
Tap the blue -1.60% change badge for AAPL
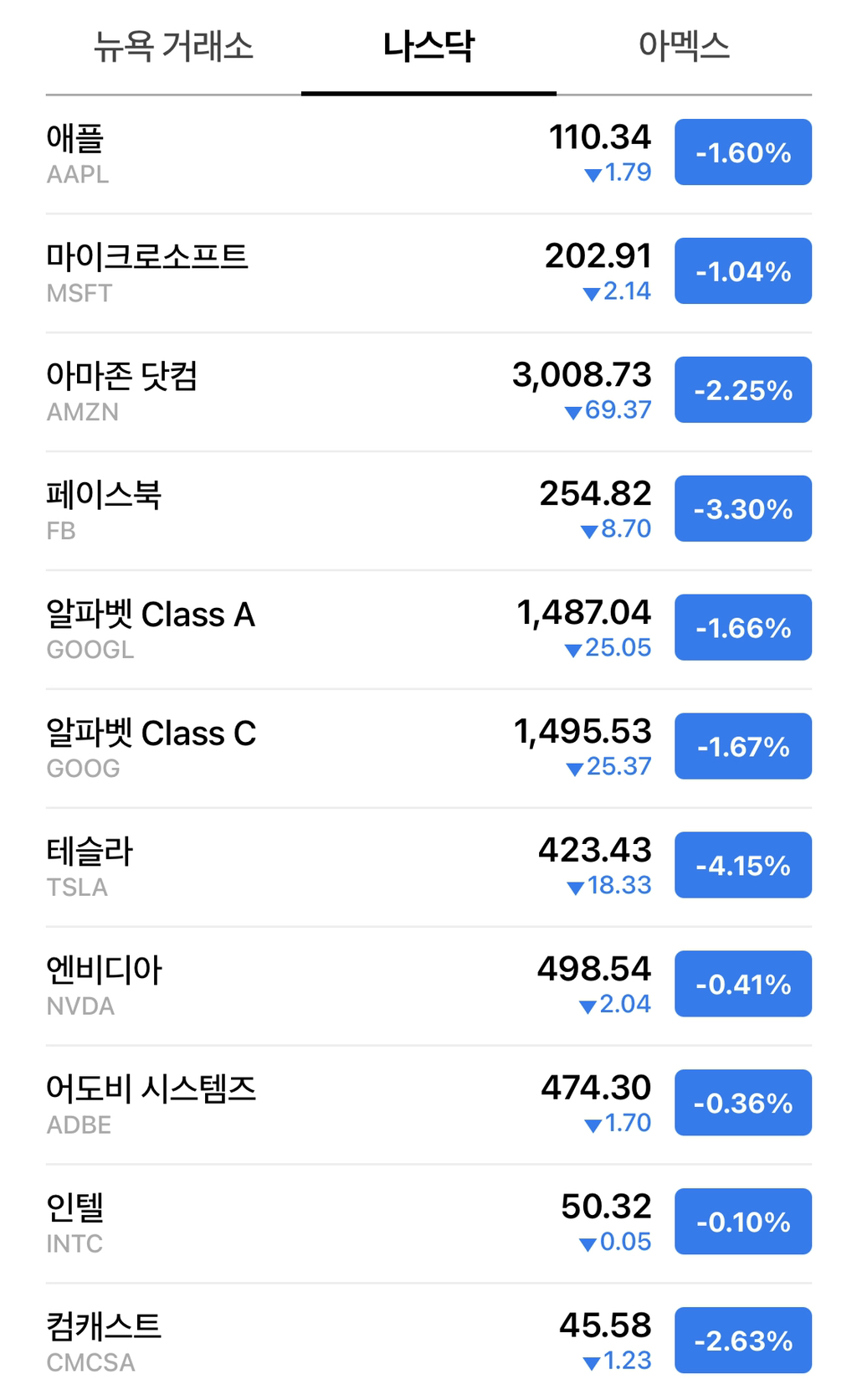(x=742, y=152)
